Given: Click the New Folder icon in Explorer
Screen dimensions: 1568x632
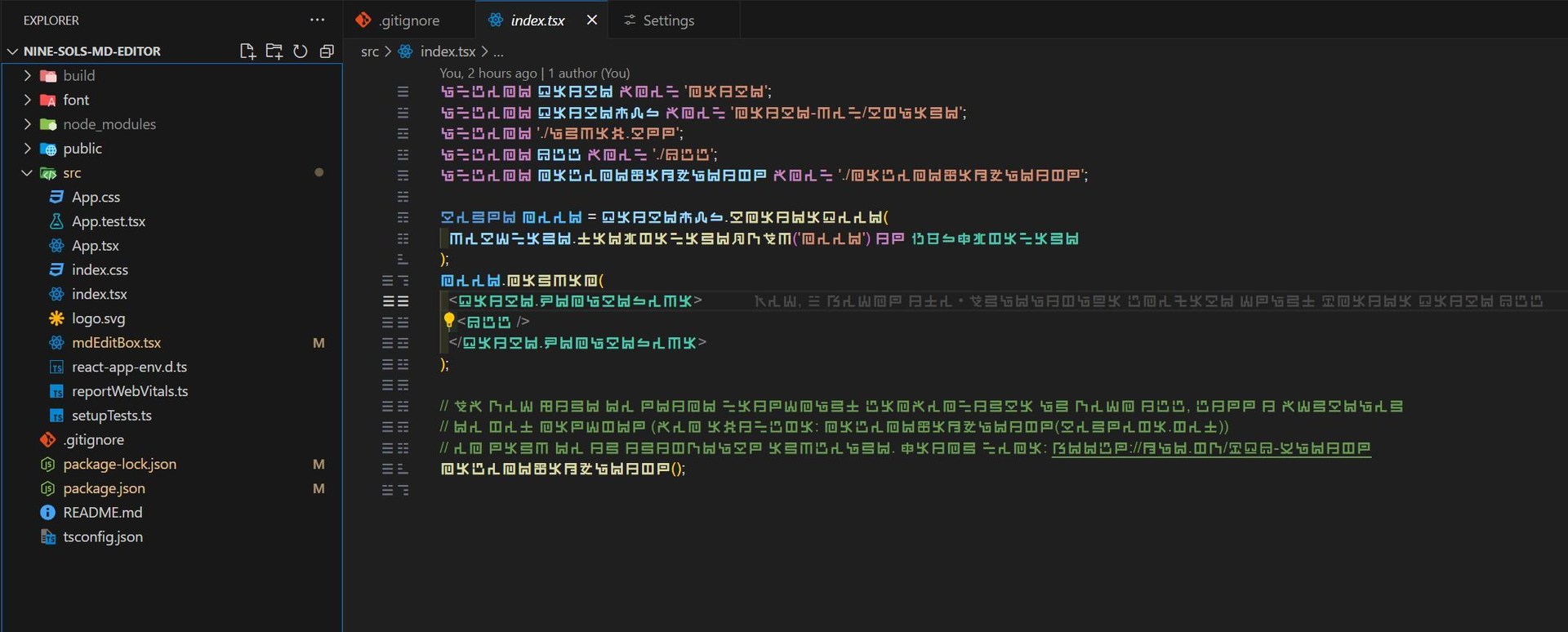Looking at the screenshot, I should point(274,51).
